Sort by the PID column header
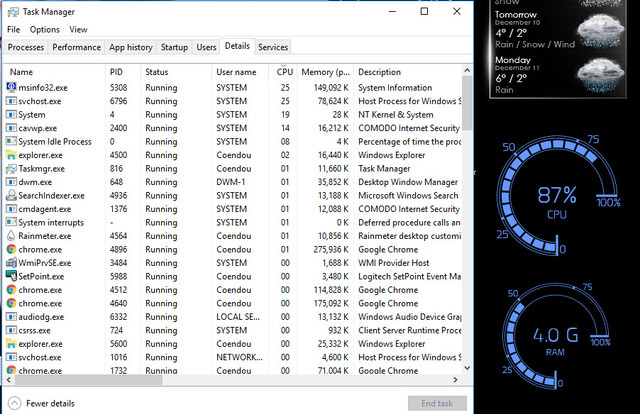640x414 pixels. pos(123,72)
